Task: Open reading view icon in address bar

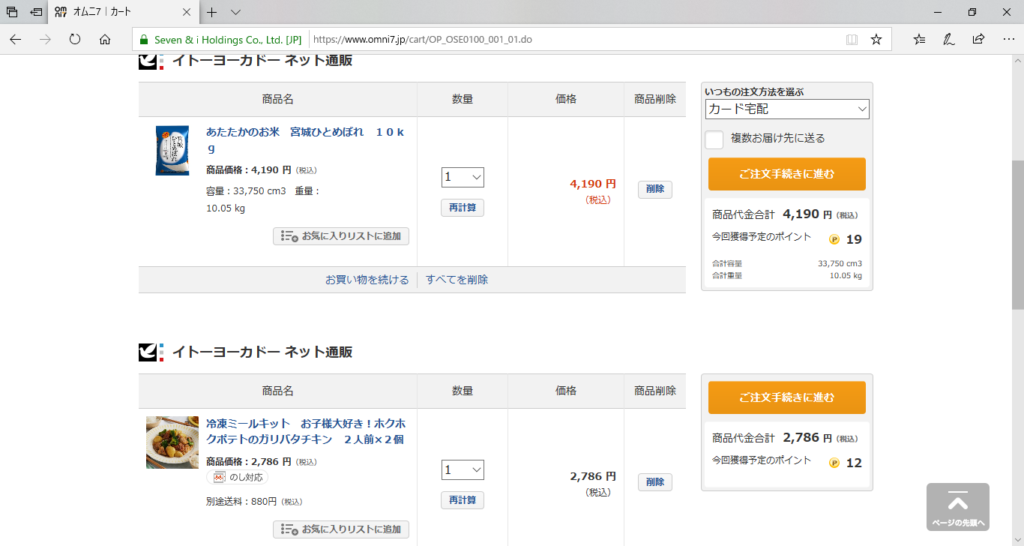Action: click(x=852, y=40)
